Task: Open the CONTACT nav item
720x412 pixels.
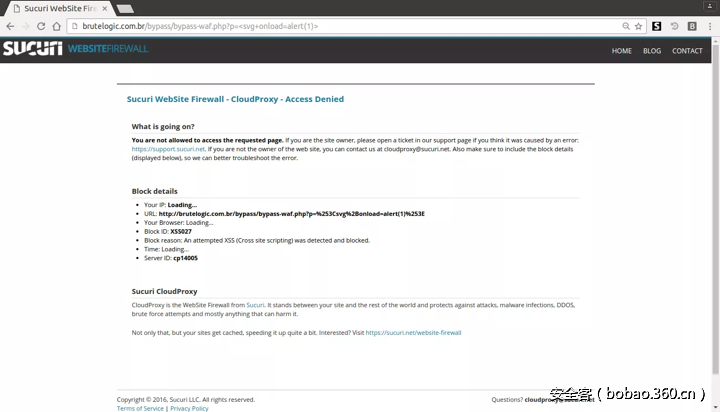Action: coord(687,50)
